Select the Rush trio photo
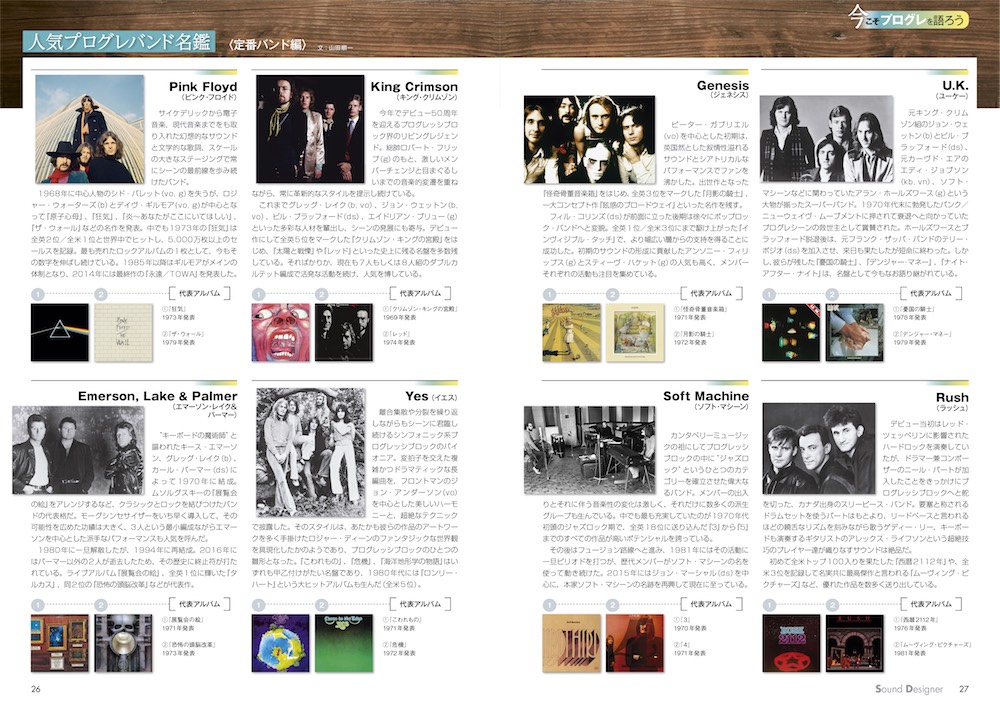The width and height of the screenshot is (1000, 707). [818, 448]
